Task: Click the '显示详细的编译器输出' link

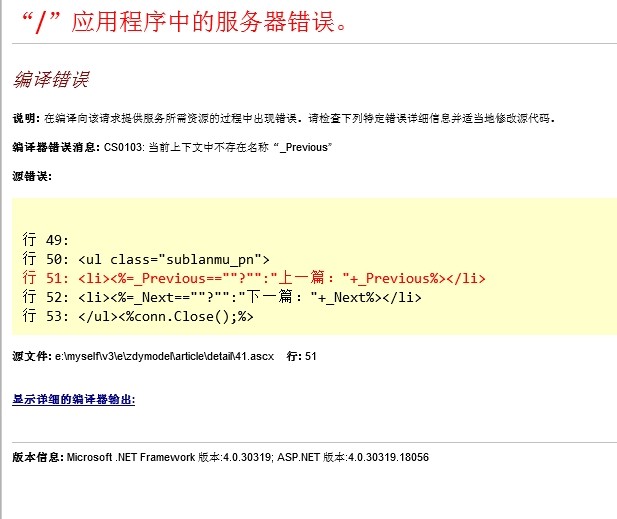Action: click(x=73, y=400)
